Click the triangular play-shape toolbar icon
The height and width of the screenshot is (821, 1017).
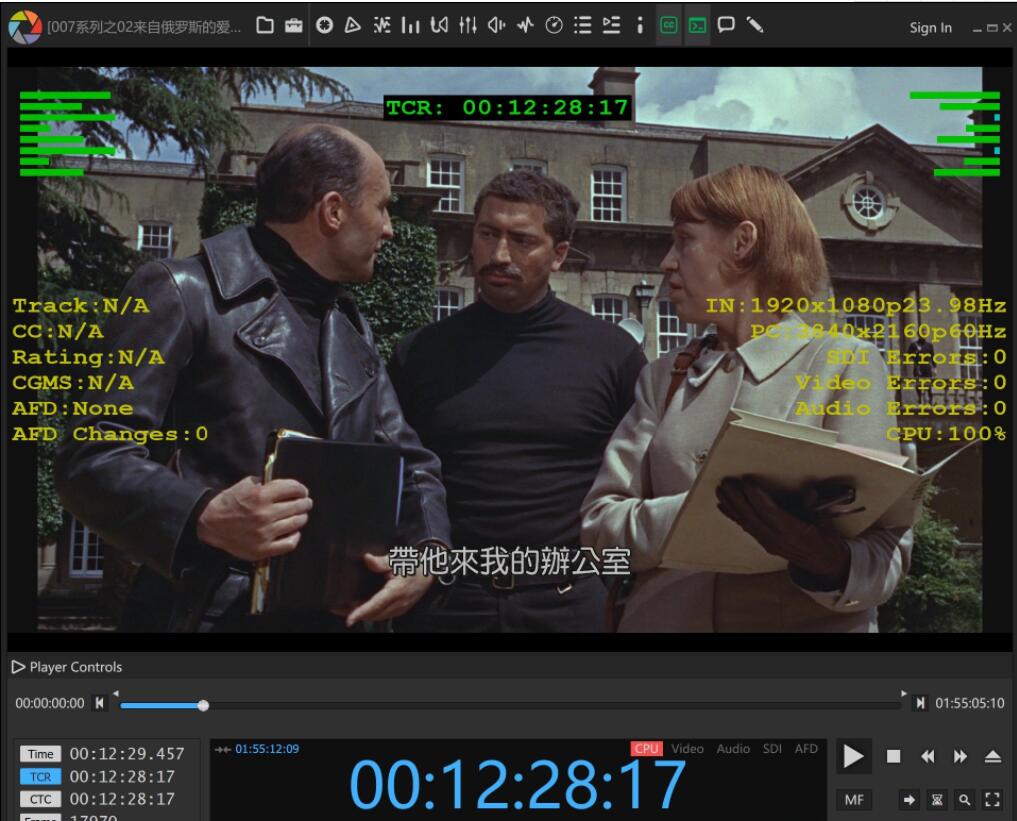tap(353, 25)
